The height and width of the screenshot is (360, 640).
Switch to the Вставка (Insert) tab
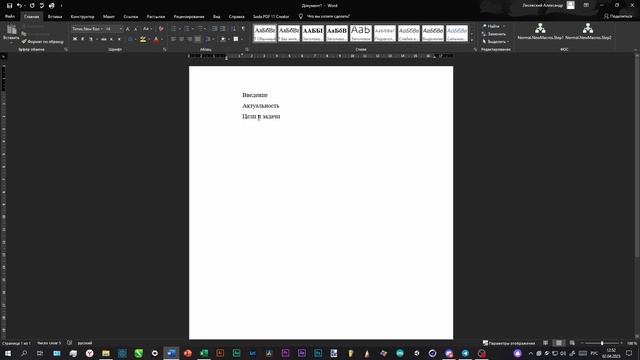click(x=55, y=17)
